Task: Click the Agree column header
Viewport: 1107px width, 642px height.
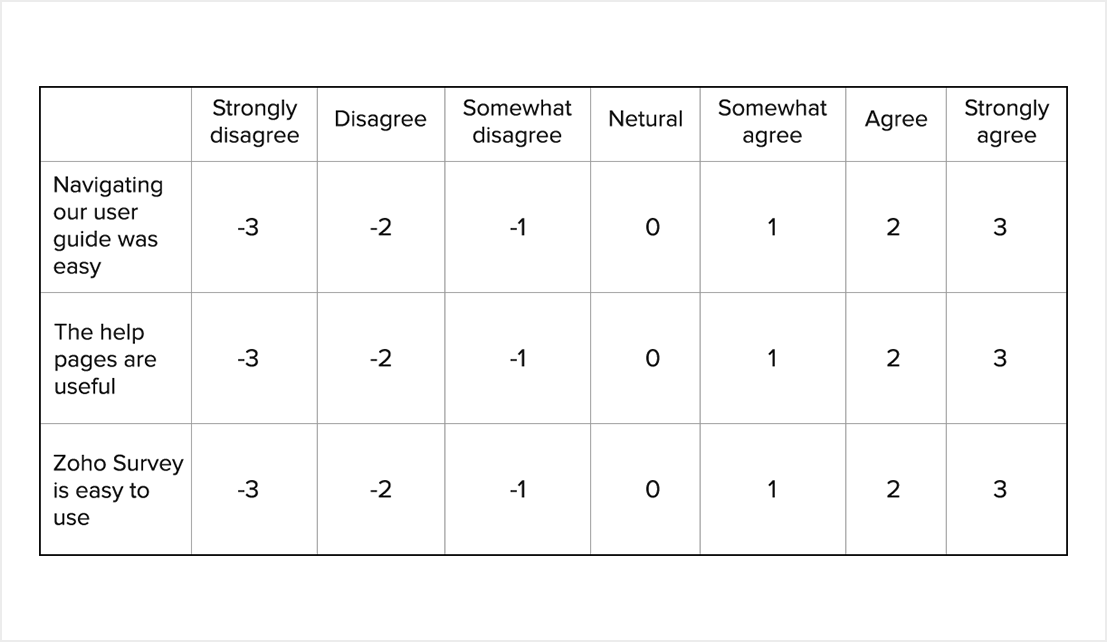Action: click(896, 119)
